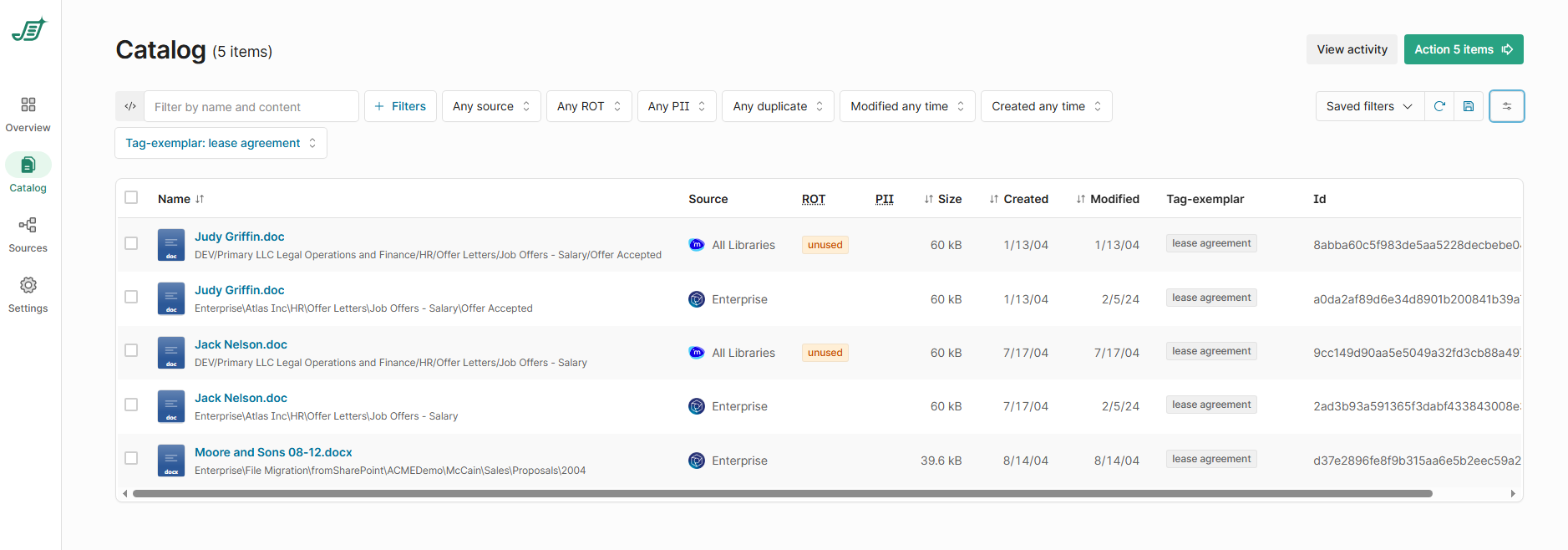Click the save filter disk icon
This screenshot has height=550, width=1568.
[1469, 106]
